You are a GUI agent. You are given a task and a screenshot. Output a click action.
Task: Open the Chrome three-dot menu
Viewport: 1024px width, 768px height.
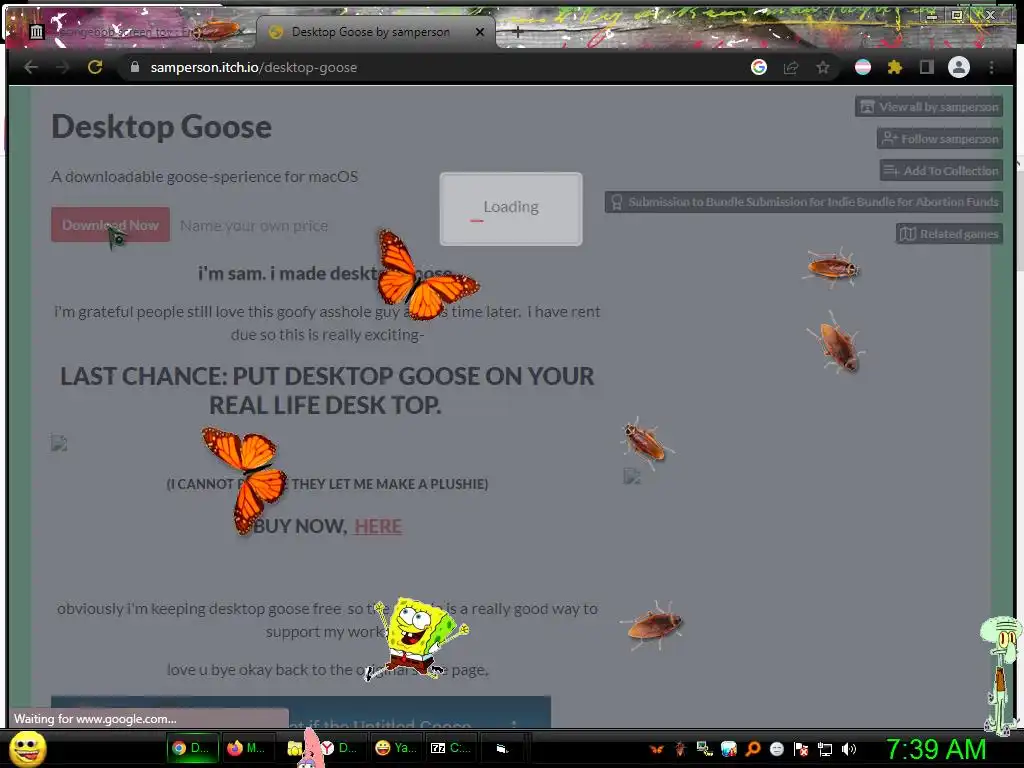991,67
